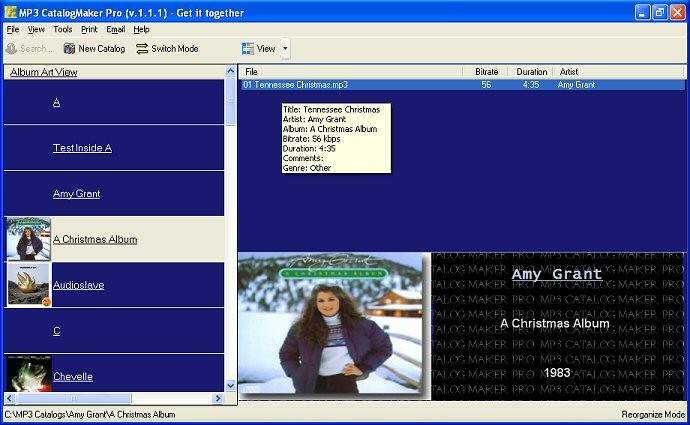This screenshot has width=690, height=425.
Task: Click the large Amy Grant cover artwork
Action: tap(330, 323)
